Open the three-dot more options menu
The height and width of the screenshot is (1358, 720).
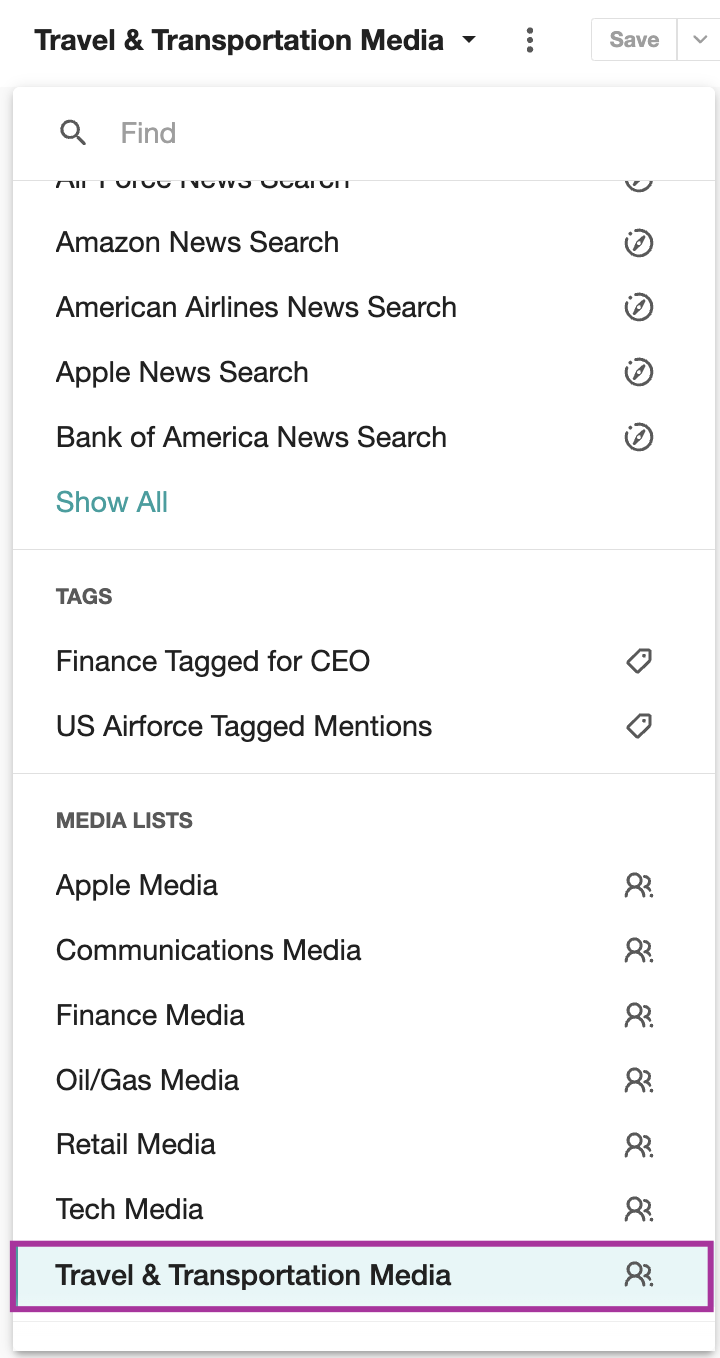(x=530, y=41)
